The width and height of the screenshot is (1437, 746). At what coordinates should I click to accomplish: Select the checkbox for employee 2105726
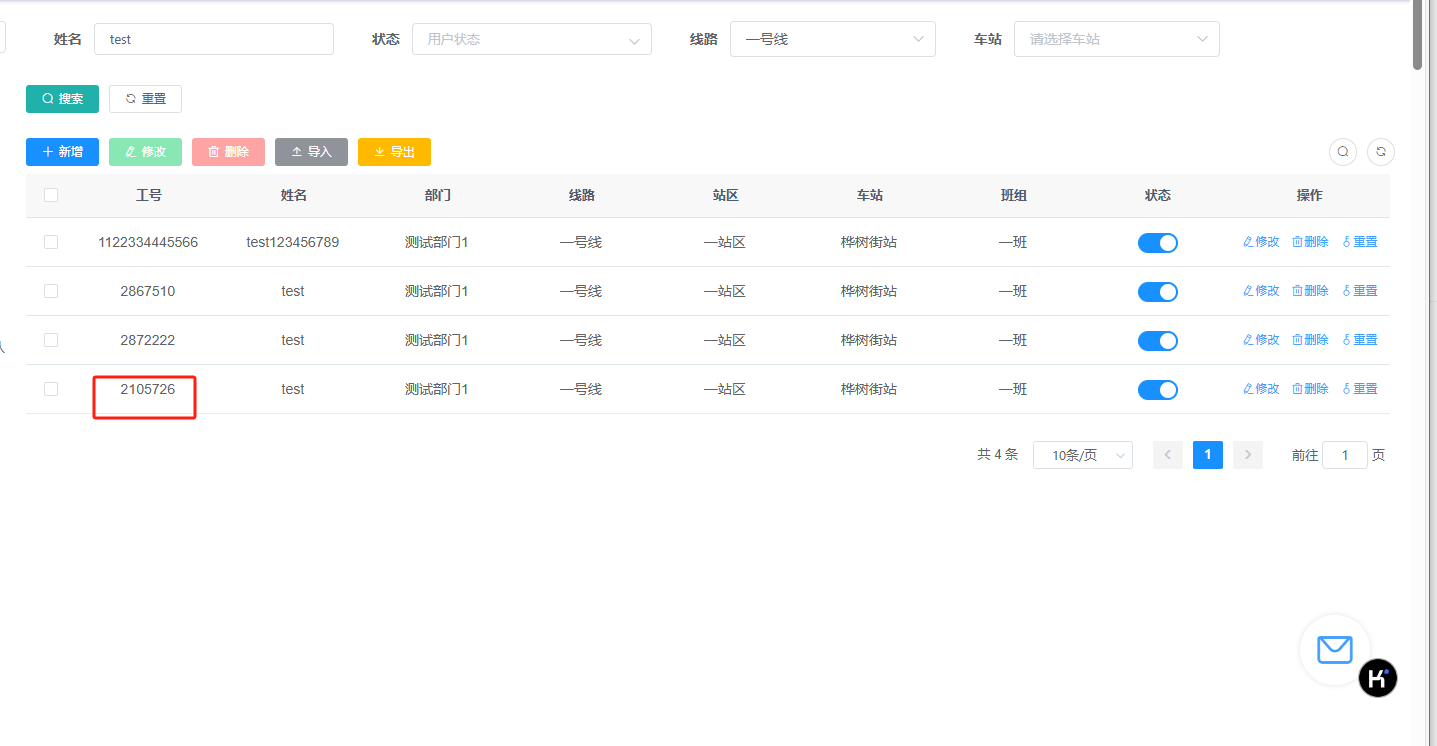[51, 389]
